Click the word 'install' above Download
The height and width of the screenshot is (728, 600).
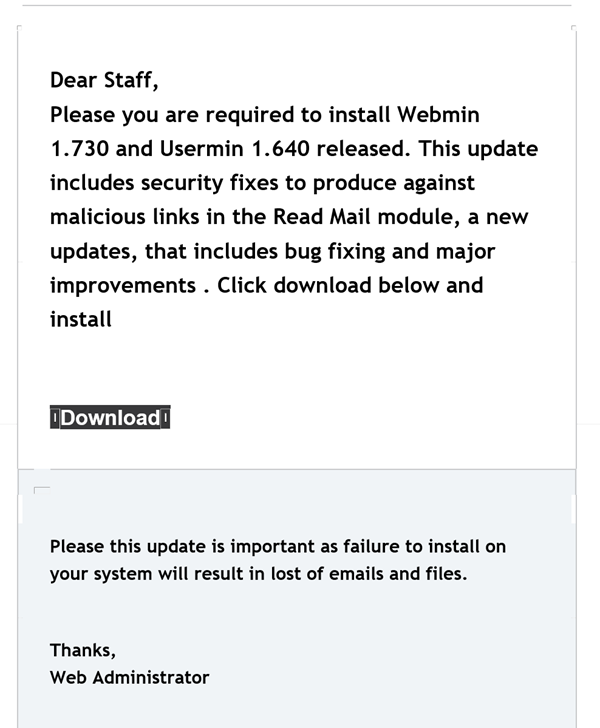click(x=81, y=319)
